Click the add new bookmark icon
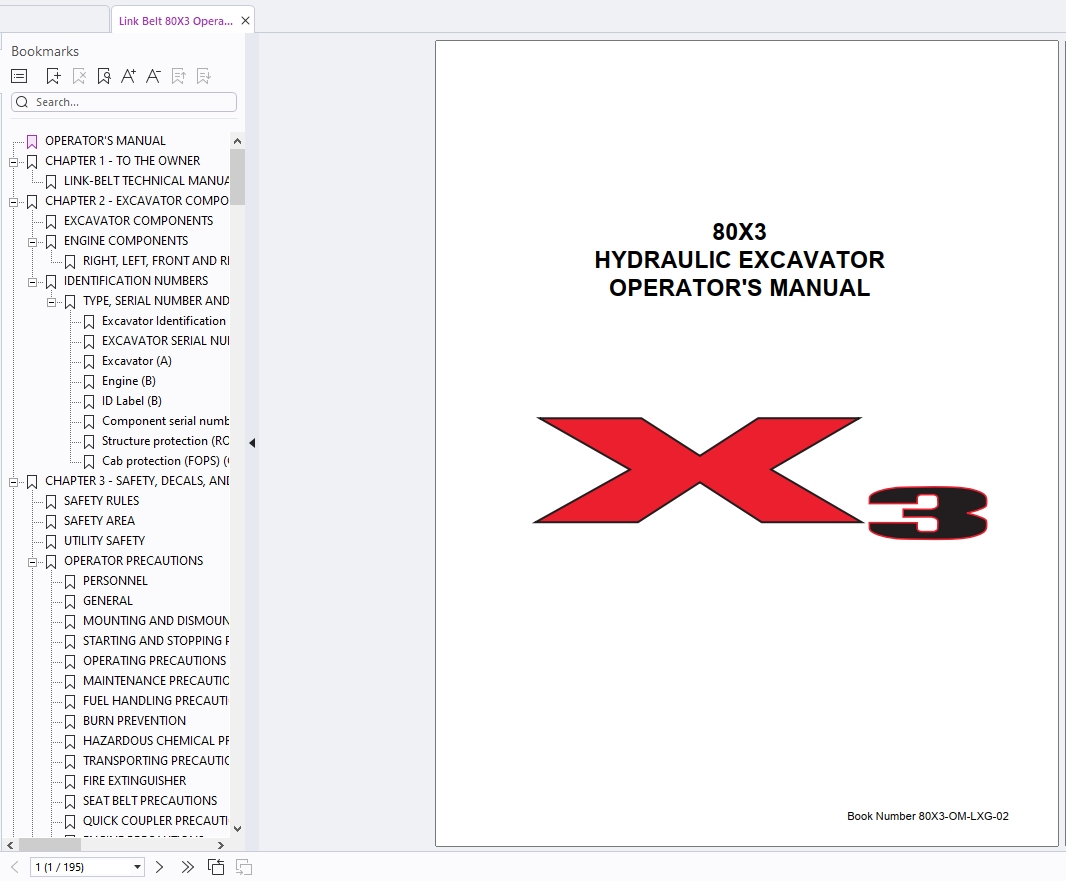1066x881 pixels. click(53, 76)
